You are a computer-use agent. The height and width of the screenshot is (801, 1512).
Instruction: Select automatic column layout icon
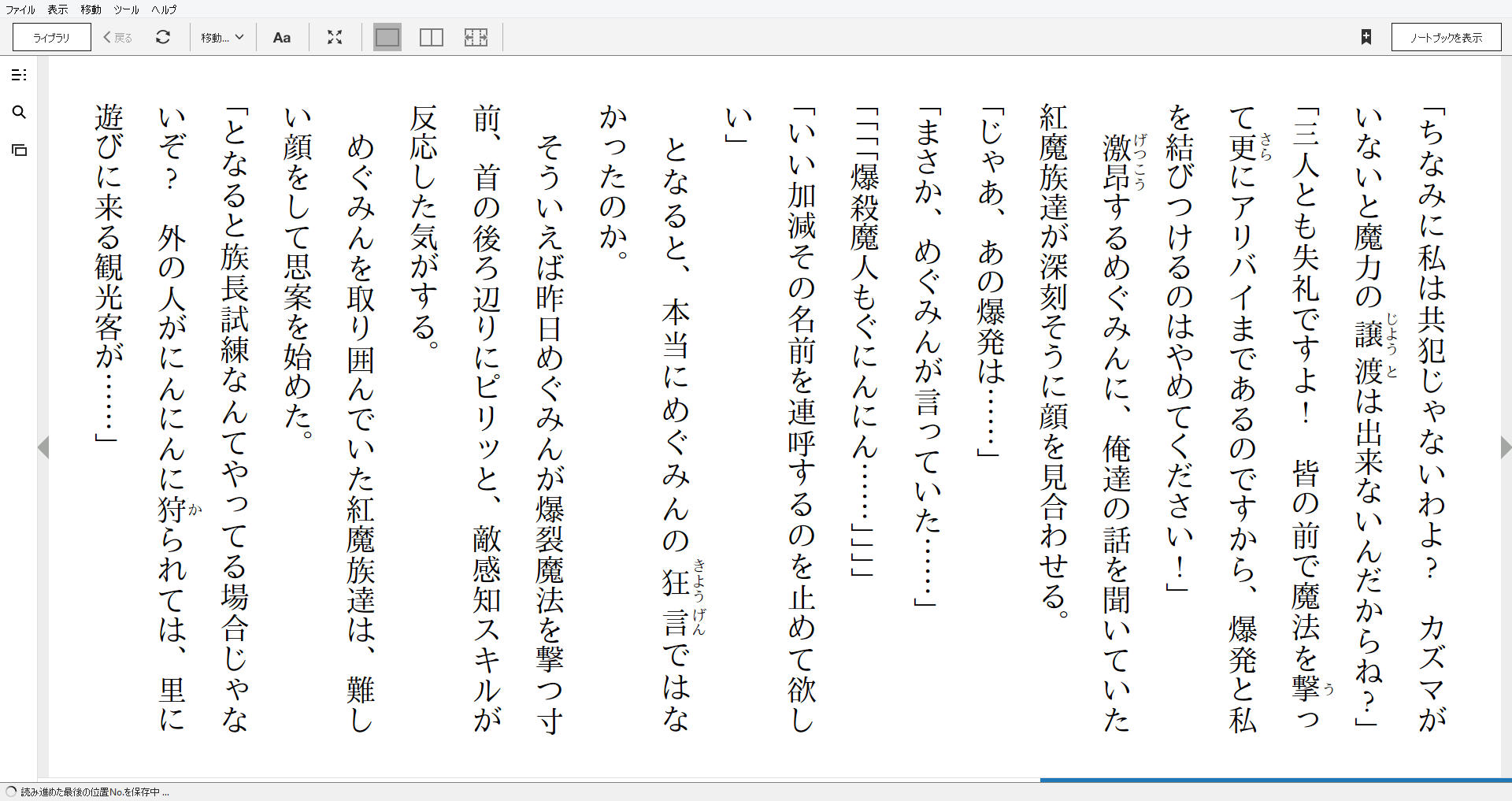[476, 37]
